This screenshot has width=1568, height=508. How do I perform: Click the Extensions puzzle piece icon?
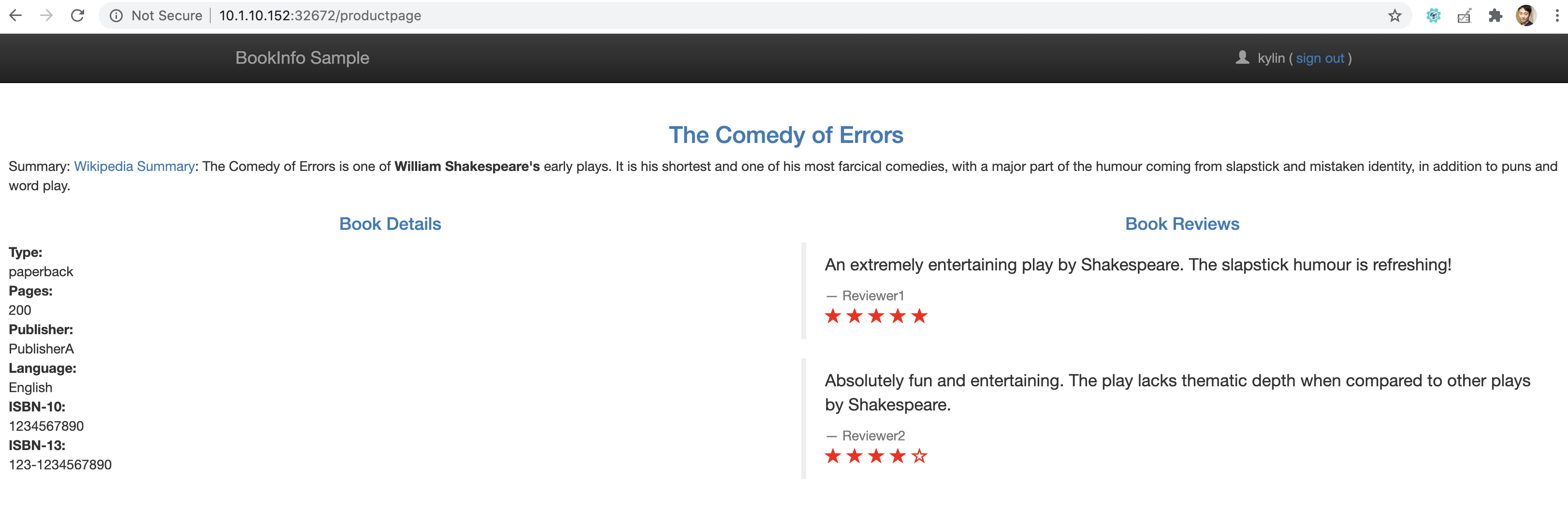click(x=1495, y=16)
